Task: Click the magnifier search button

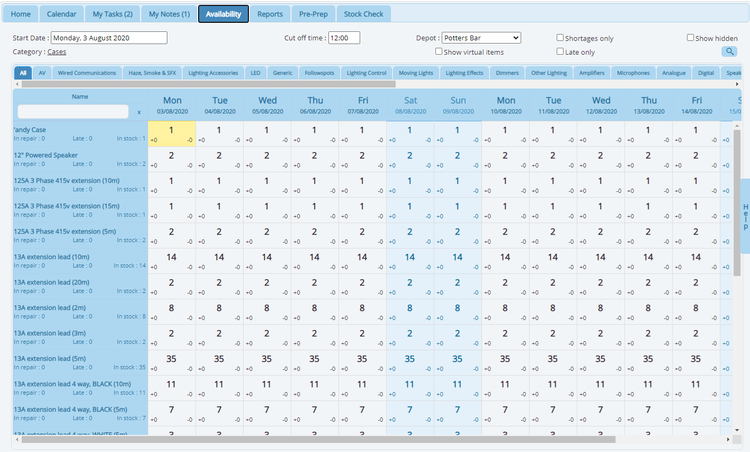Action: [x=729, y=51]
